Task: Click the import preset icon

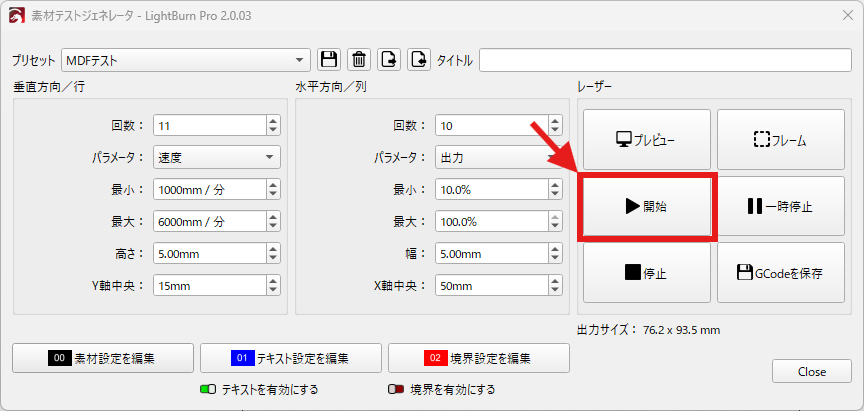Action: click(x=390, y=60)
